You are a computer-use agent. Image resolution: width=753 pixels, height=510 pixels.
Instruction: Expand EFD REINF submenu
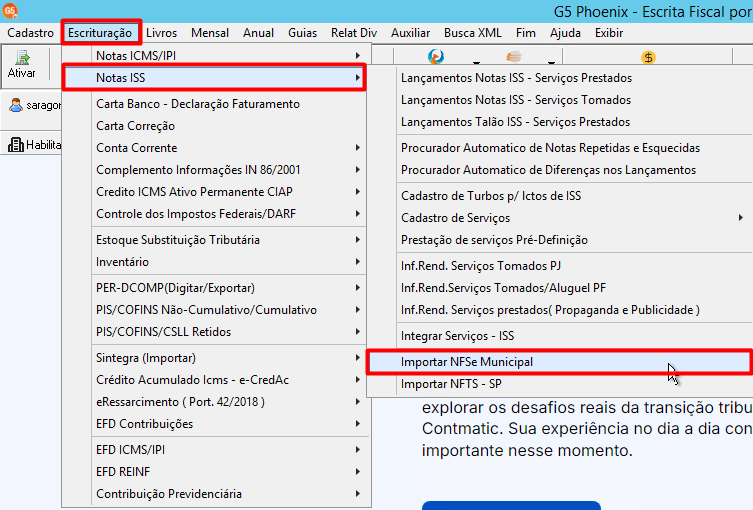click(214, 472)
